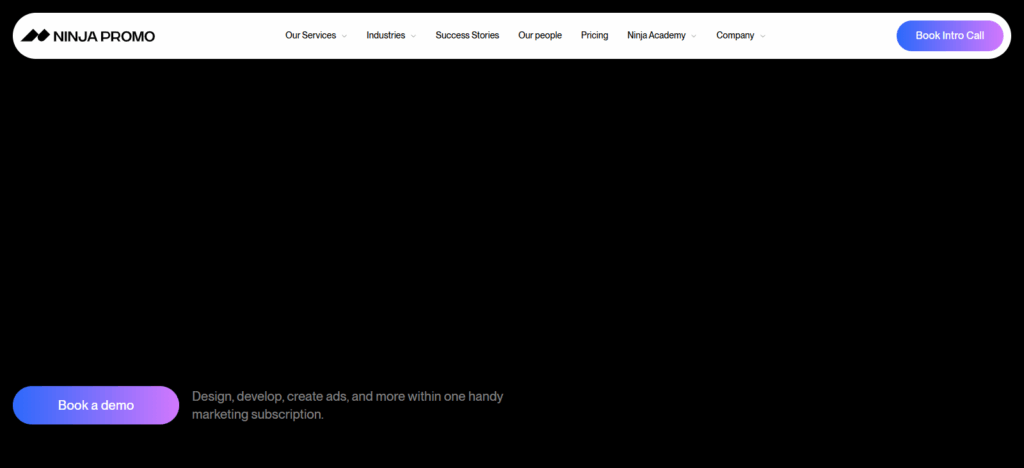Open the Industries menu item
1024x468 pixels.
[x=385, y=36]
